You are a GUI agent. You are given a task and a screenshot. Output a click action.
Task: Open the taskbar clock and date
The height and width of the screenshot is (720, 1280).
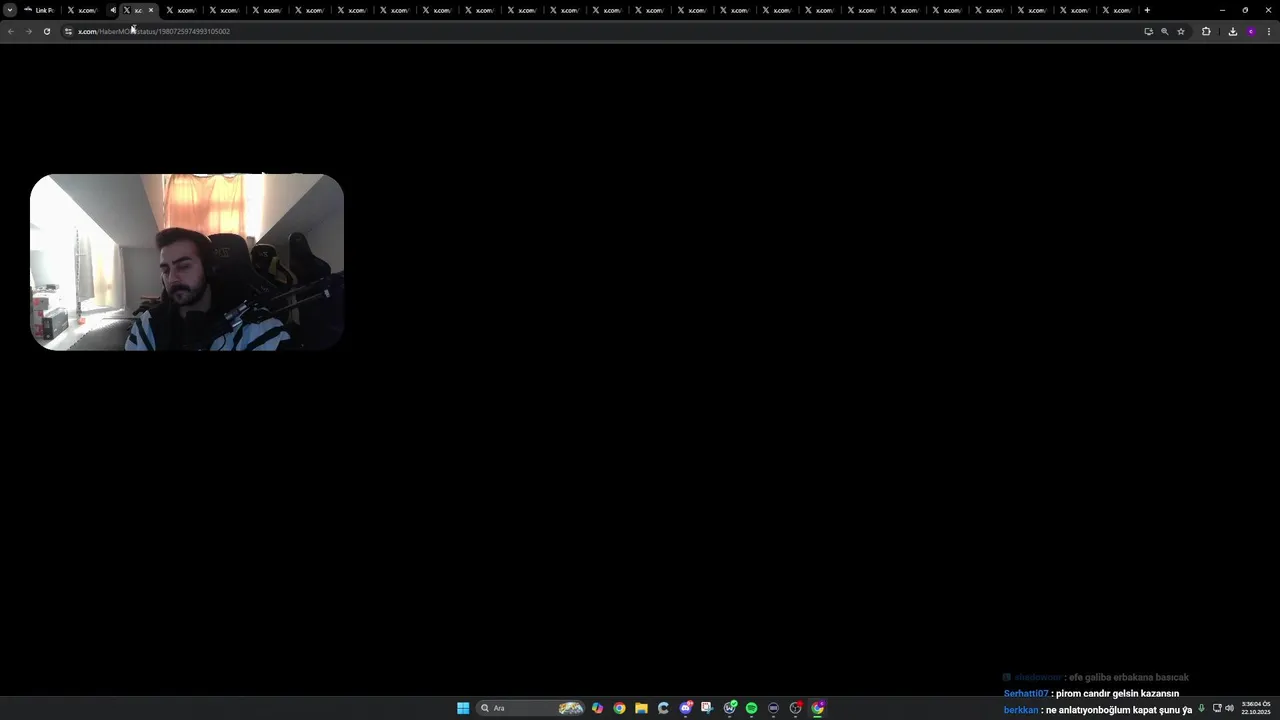pos(1254,708)
